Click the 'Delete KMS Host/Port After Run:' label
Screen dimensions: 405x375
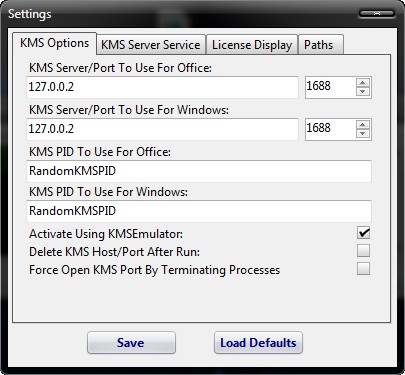[x=114, y=252]
